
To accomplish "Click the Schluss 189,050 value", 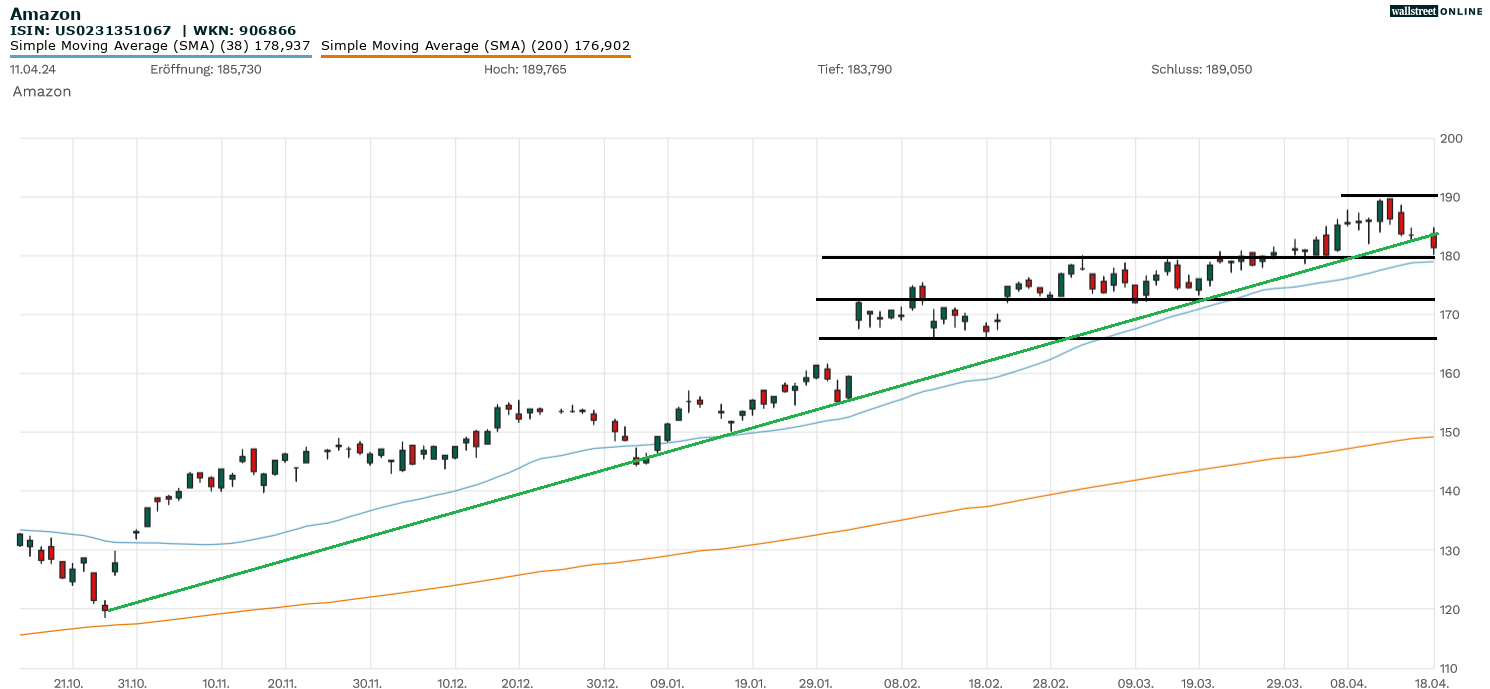I will click(1201, 70).
